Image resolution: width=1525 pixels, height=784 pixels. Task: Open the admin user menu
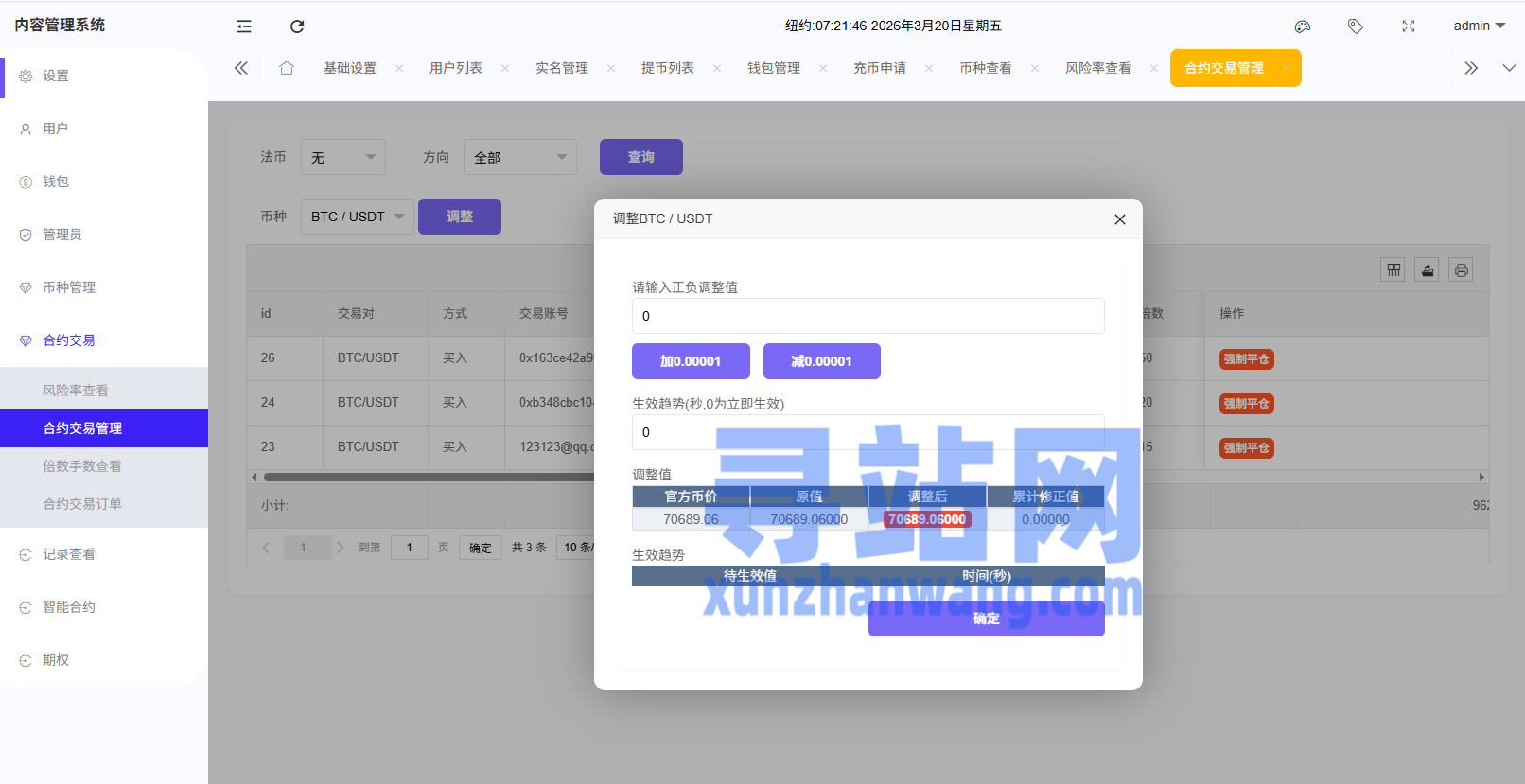(x=1479, y=26)
